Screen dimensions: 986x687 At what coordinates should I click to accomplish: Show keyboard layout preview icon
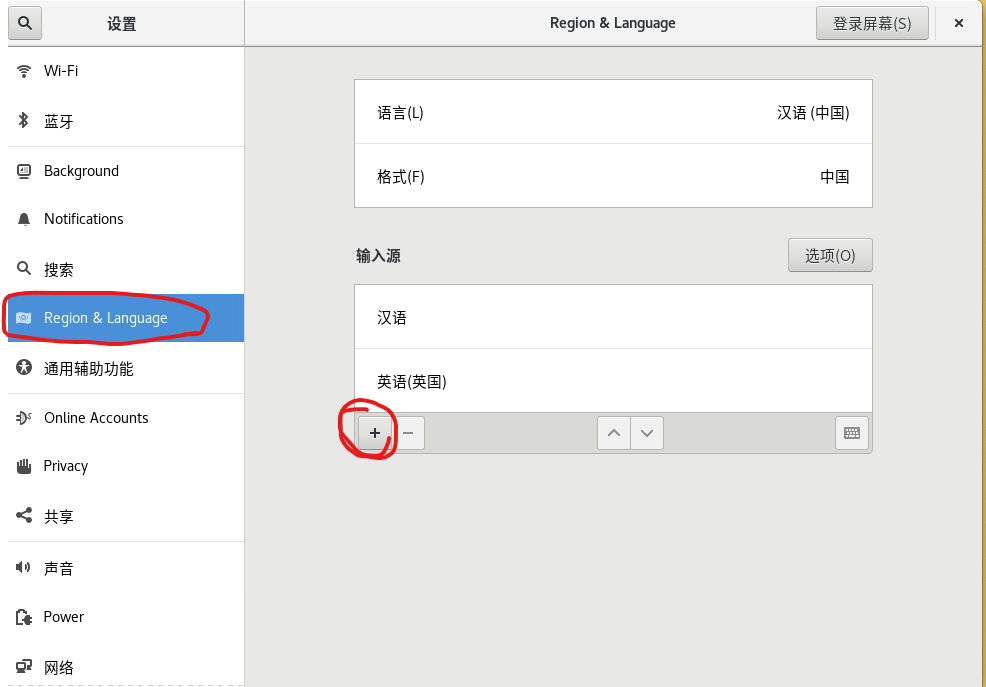pyautogui.click(x=852, y=433)
